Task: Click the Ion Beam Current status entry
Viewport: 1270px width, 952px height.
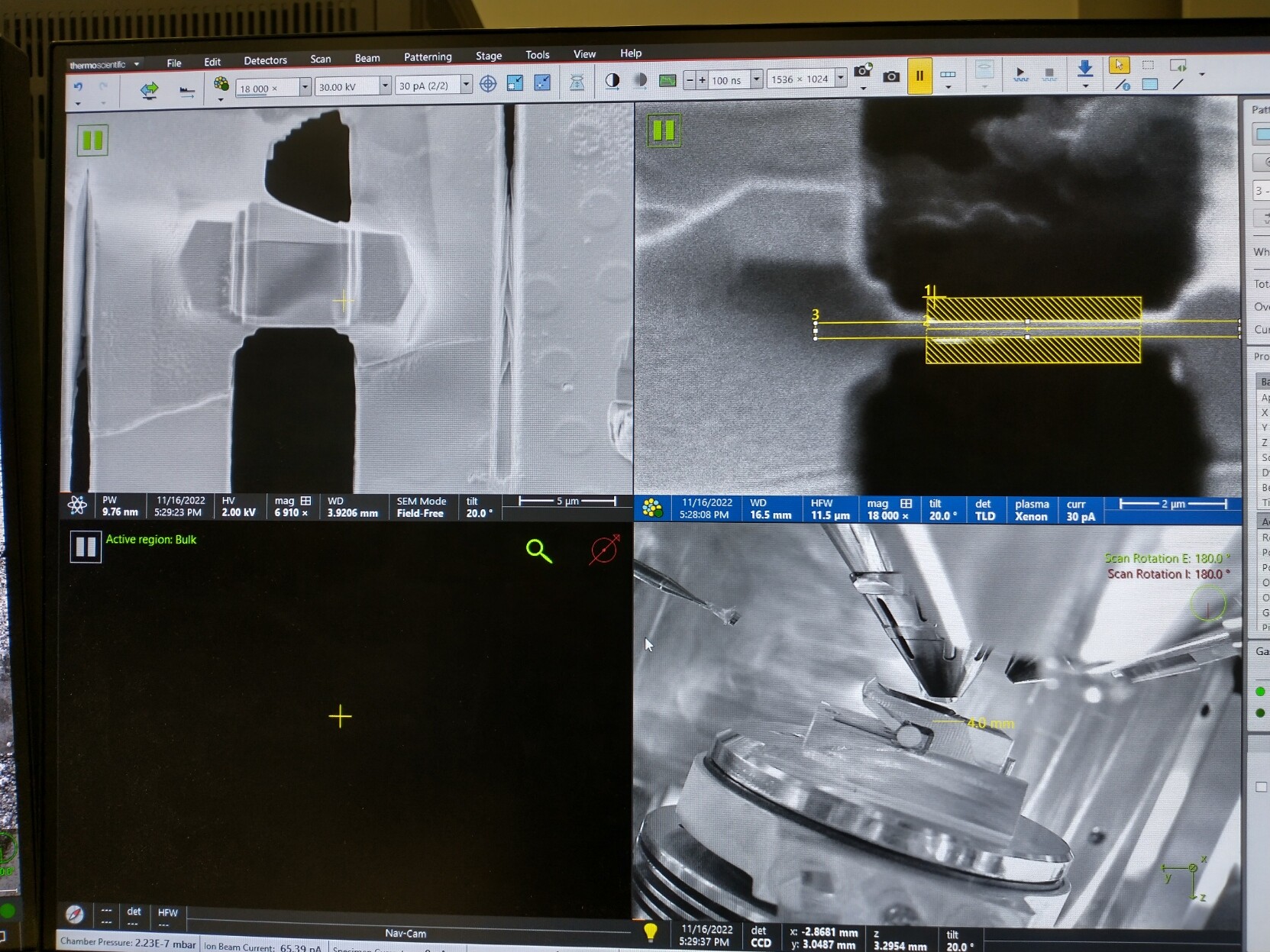Action: [x=263, y=947]
